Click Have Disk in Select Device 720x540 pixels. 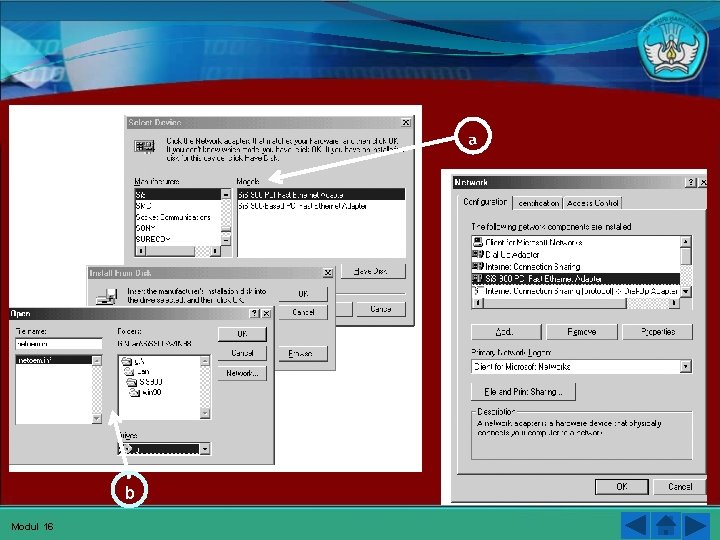click(373, 271)
